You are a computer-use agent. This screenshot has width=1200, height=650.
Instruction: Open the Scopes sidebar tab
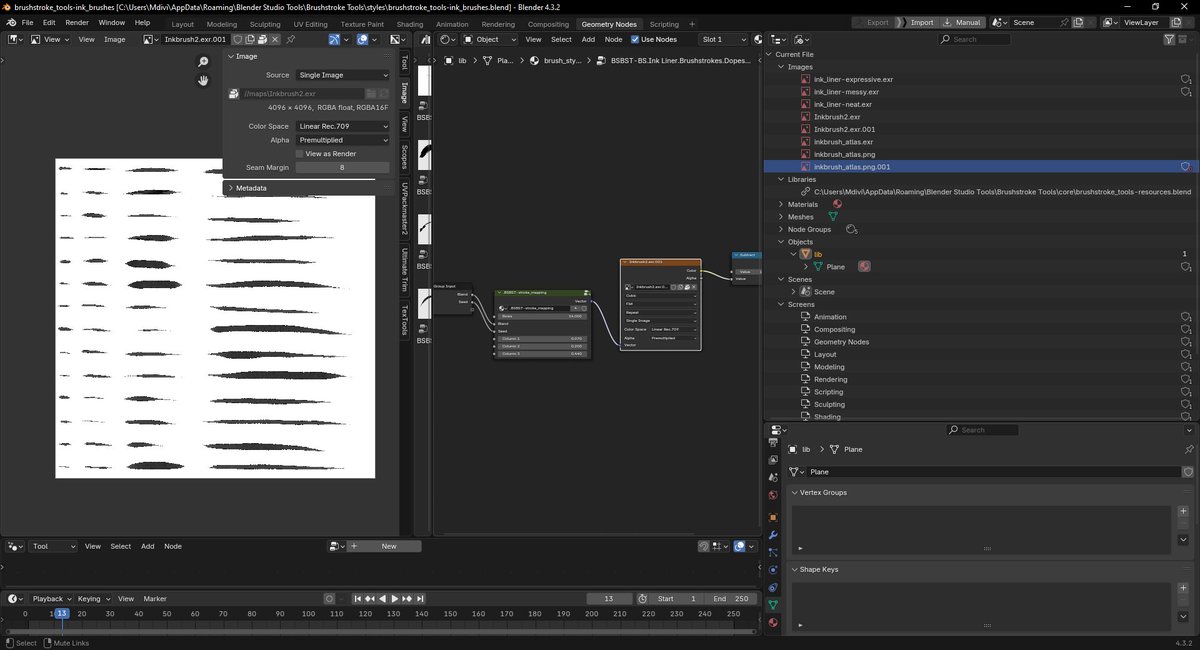pos(404,158)
